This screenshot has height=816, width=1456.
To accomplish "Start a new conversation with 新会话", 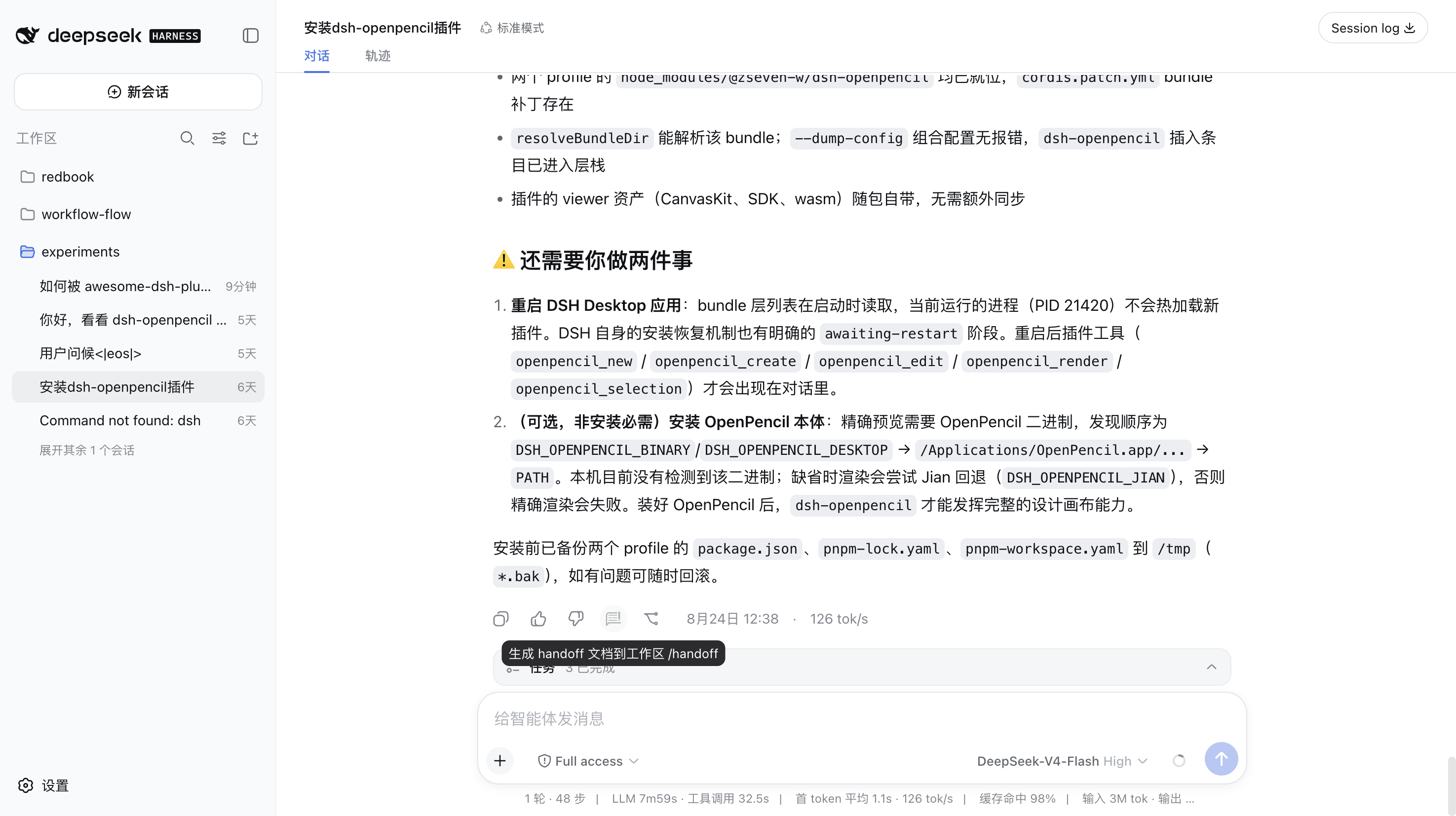I will click(x=138, y=92).
